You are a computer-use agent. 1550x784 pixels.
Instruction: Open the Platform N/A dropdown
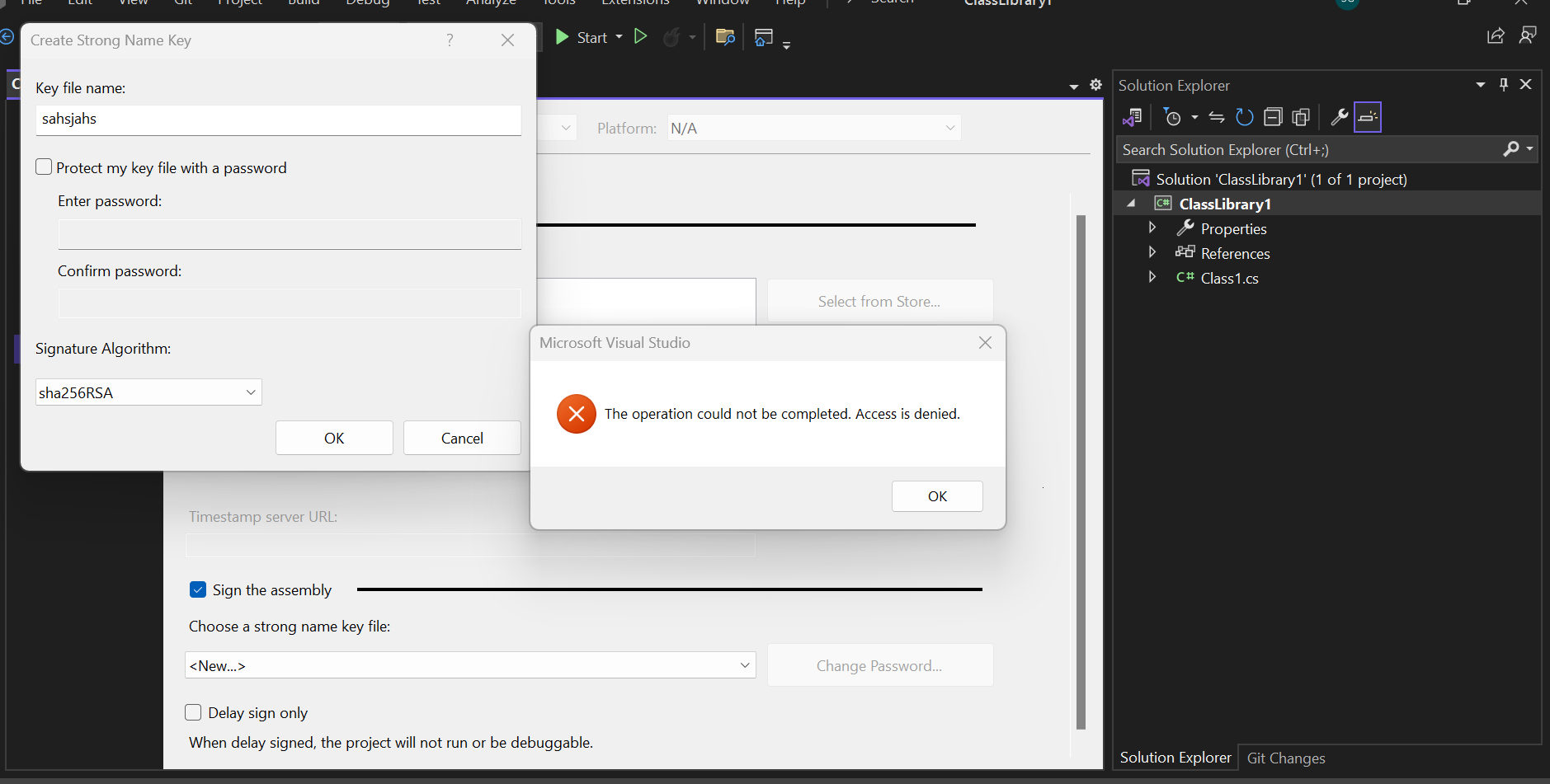tap(814, 128)
